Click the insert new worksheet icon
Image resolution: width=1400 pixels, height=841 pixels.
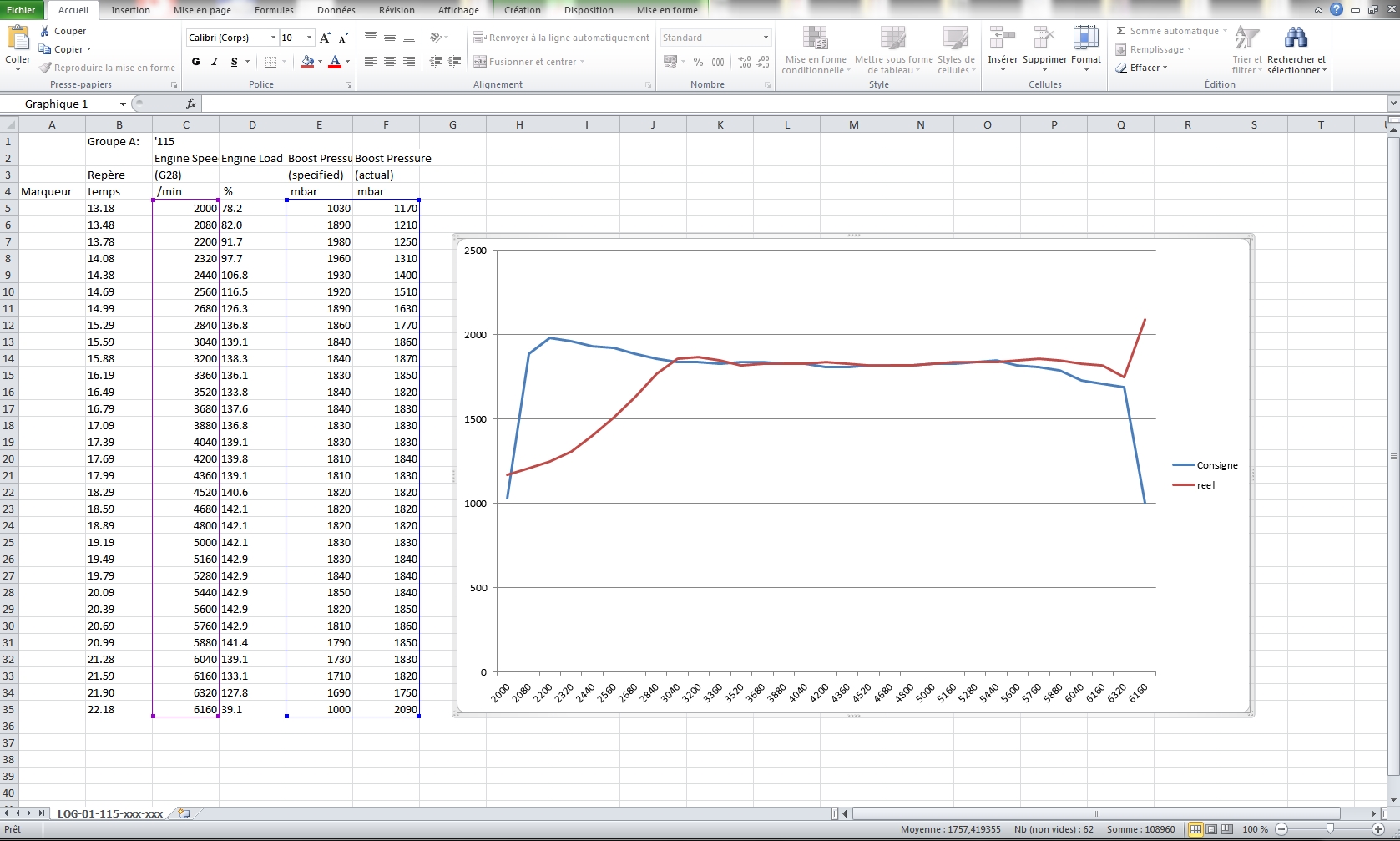click(184, 813)
